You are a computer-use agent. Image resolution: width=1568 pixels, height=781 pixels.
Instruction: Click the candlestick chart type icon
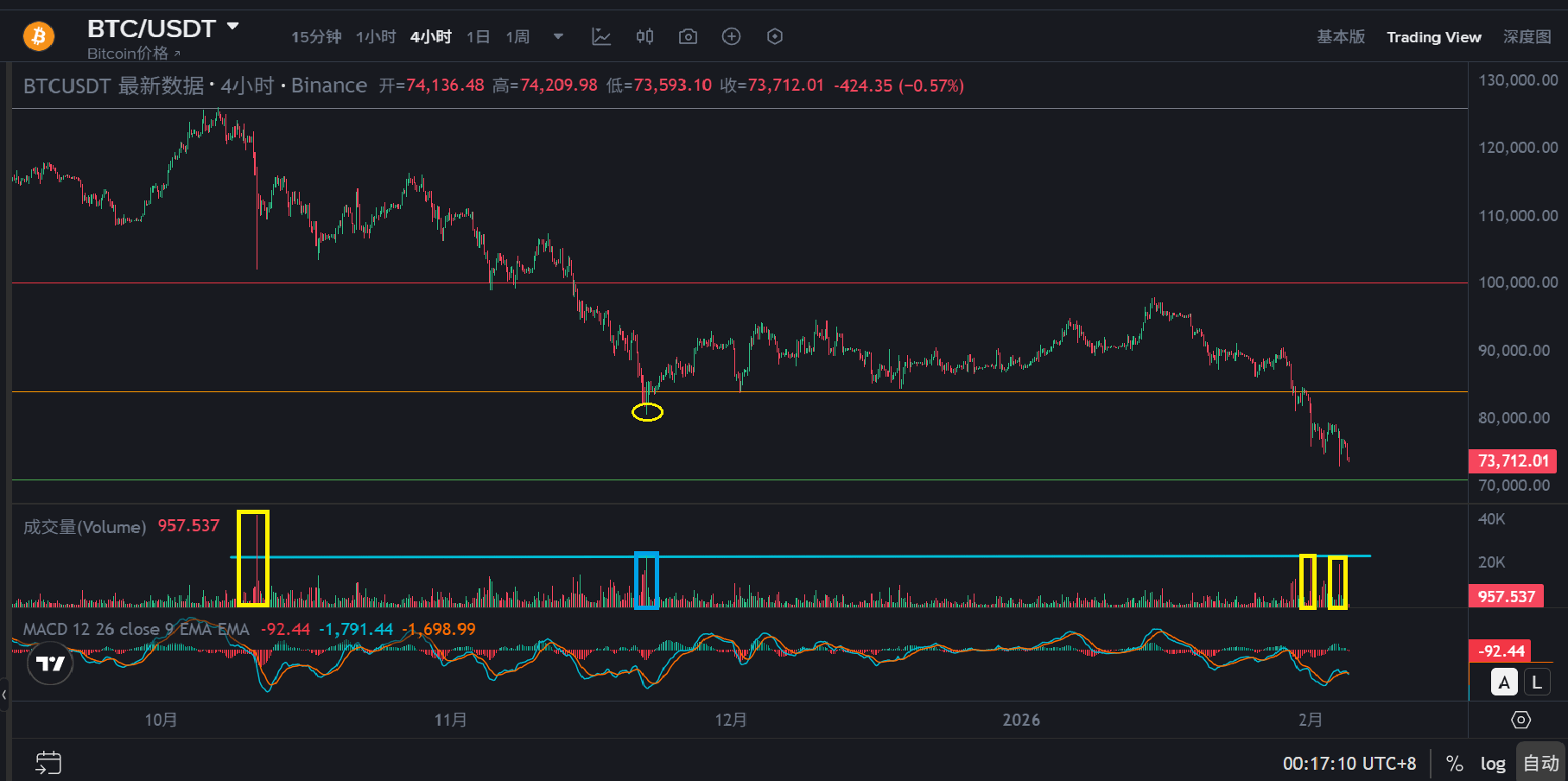644,36
